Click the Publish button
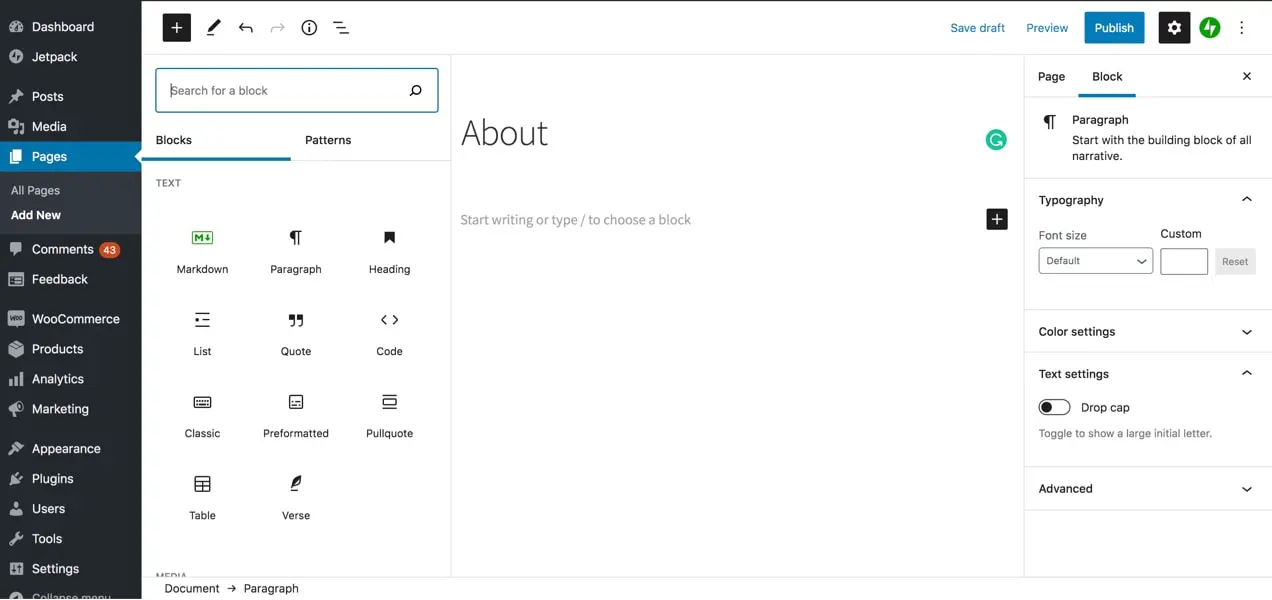The image size is (1272, 600). tap(1113, 28)
